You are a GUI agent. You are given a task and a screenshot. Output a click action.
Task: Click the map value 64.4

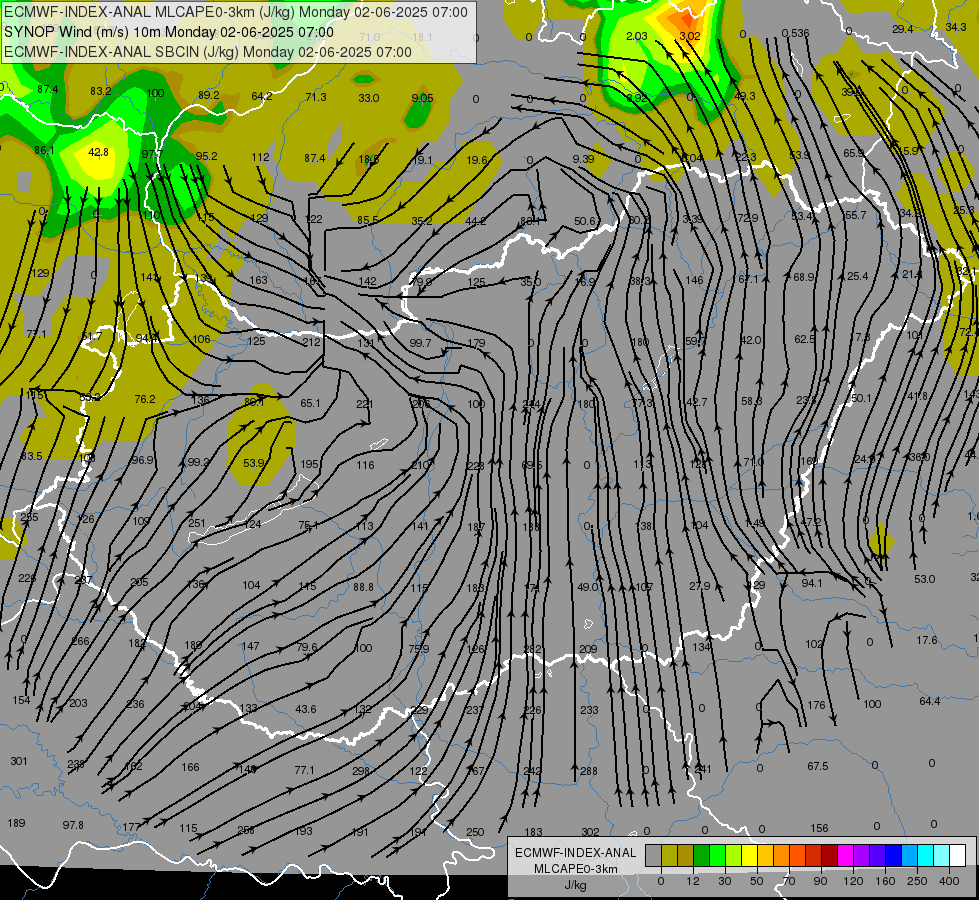pyautogui.click(x=930, y=701)
